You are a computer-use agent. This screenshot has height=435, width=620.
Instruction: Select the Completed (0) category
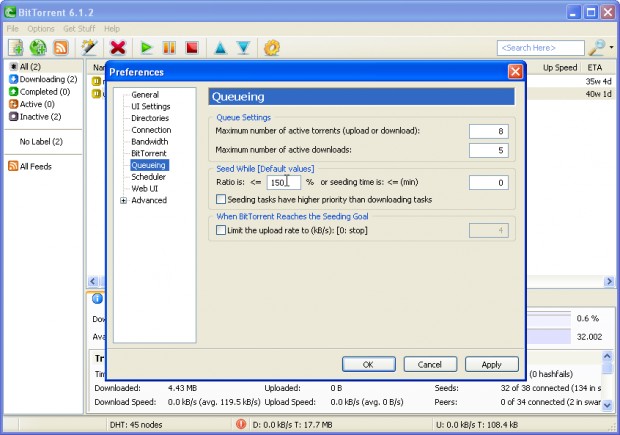(40, 92)
